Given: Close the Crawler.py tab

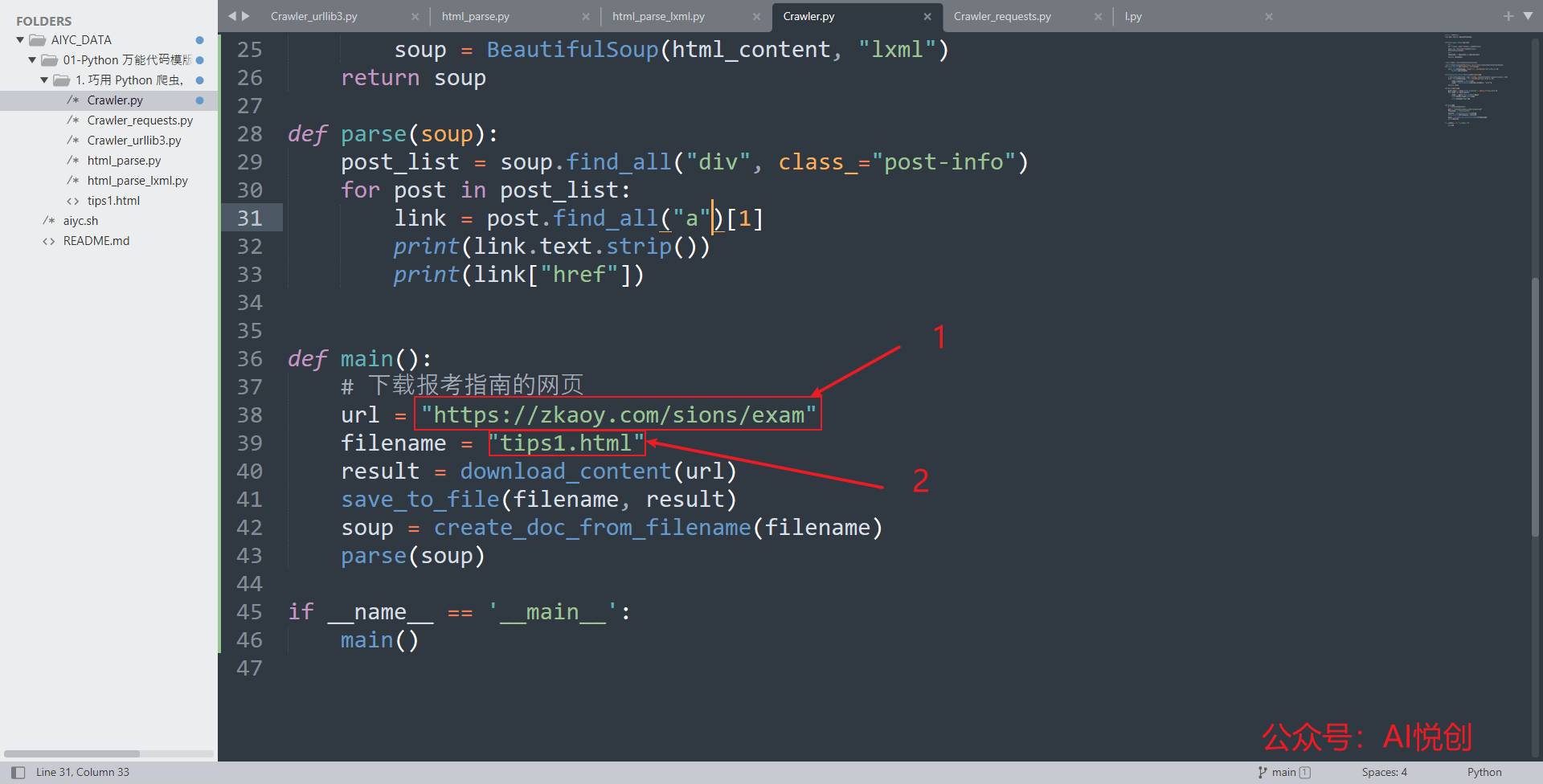Looking at the screenshot, I should (x=927, y=16).
